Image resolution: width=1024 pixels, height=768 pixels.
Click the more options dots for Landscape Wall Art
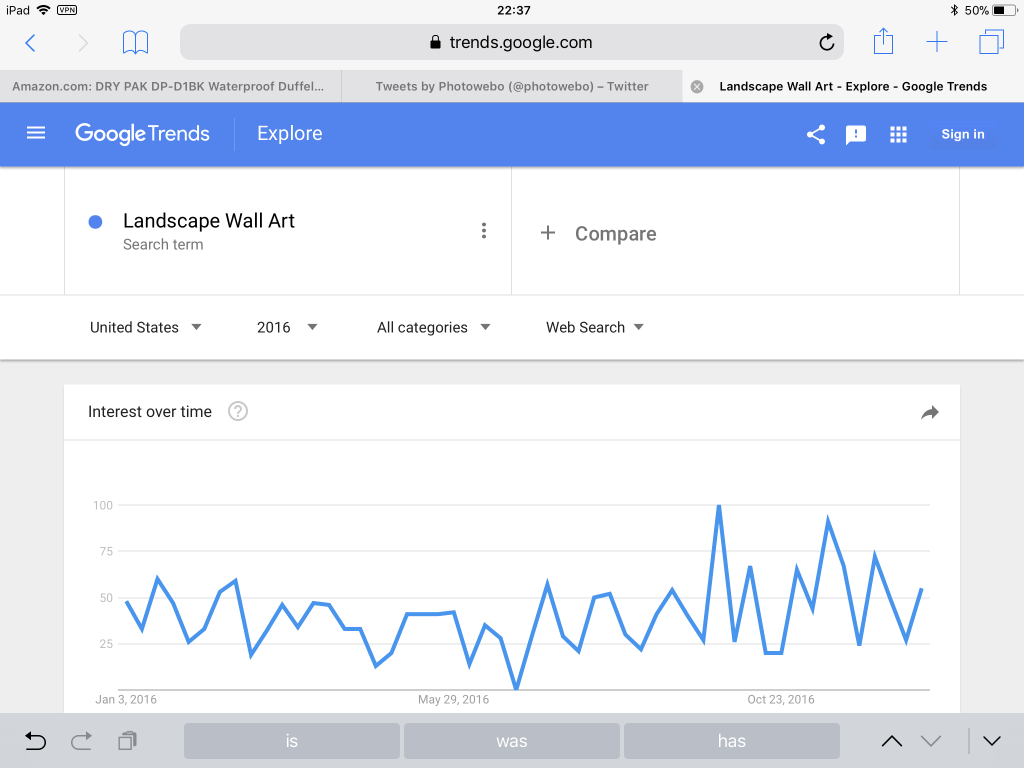tap(484, 231)
